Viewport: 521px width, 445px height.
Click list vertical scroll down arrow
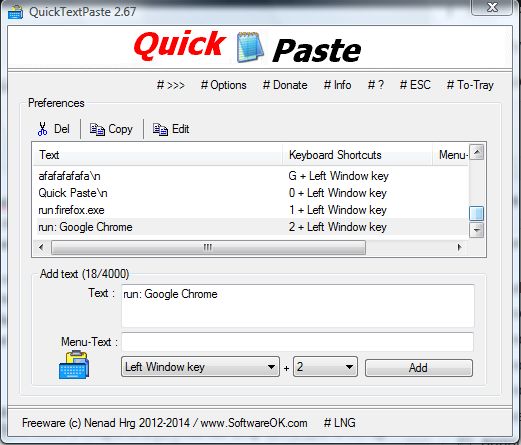(476, 230)
